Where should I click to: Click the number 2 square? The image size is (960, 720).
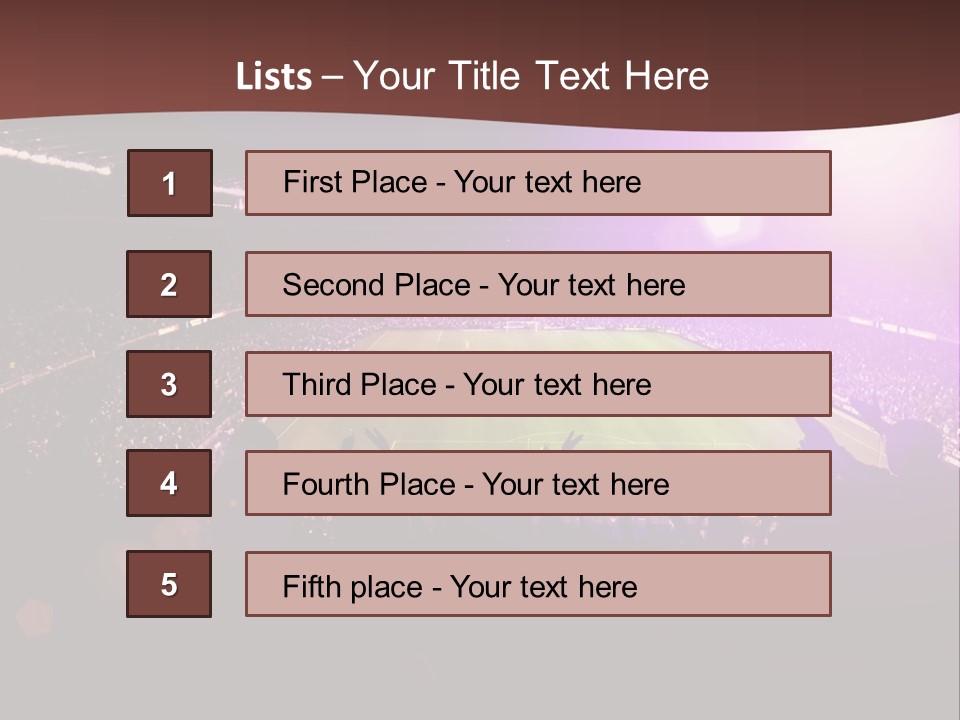coord(169,284)
